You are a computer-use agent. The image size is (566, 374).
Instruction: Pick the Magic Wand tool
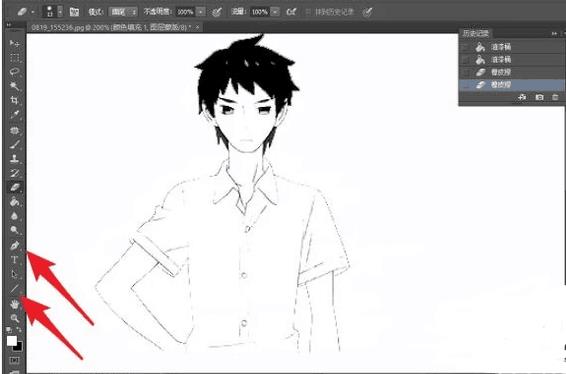coord(14,86)
